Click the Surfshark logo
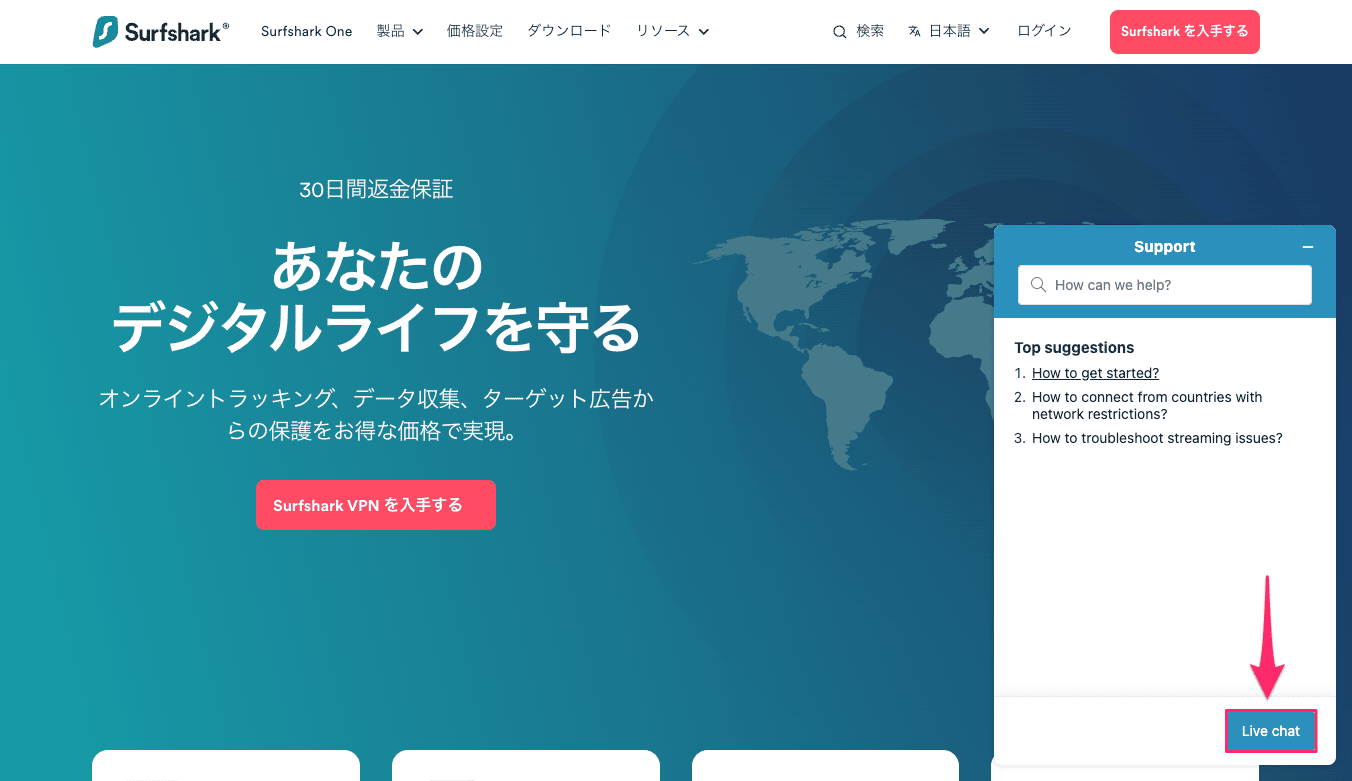 click(161, 31)
